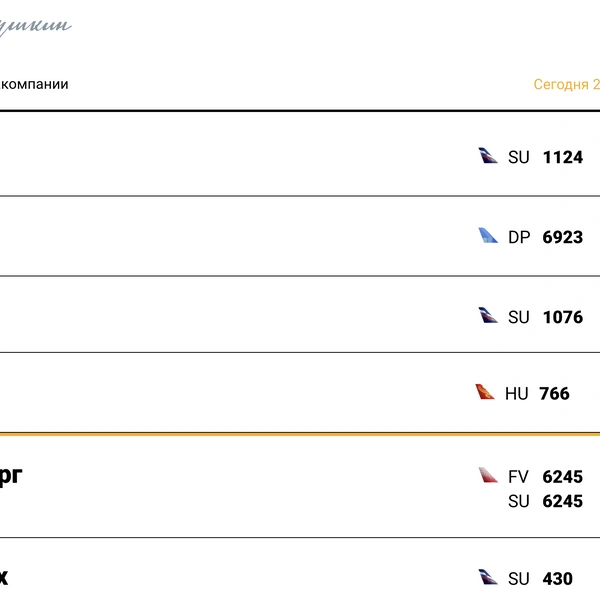Select the destination name ending in "рг"
600x600 pixels.
coord(11,477)
